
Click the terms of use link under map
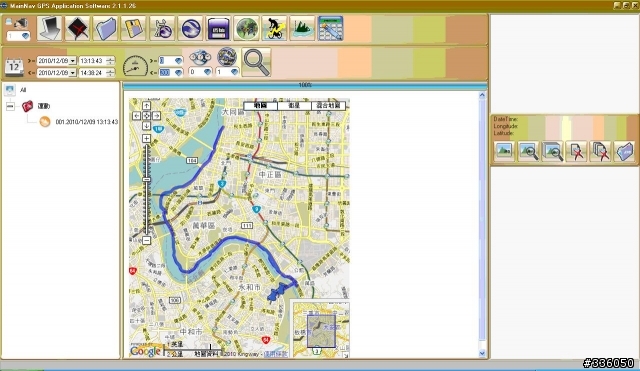pyautogui.click(x=276, y=354)
